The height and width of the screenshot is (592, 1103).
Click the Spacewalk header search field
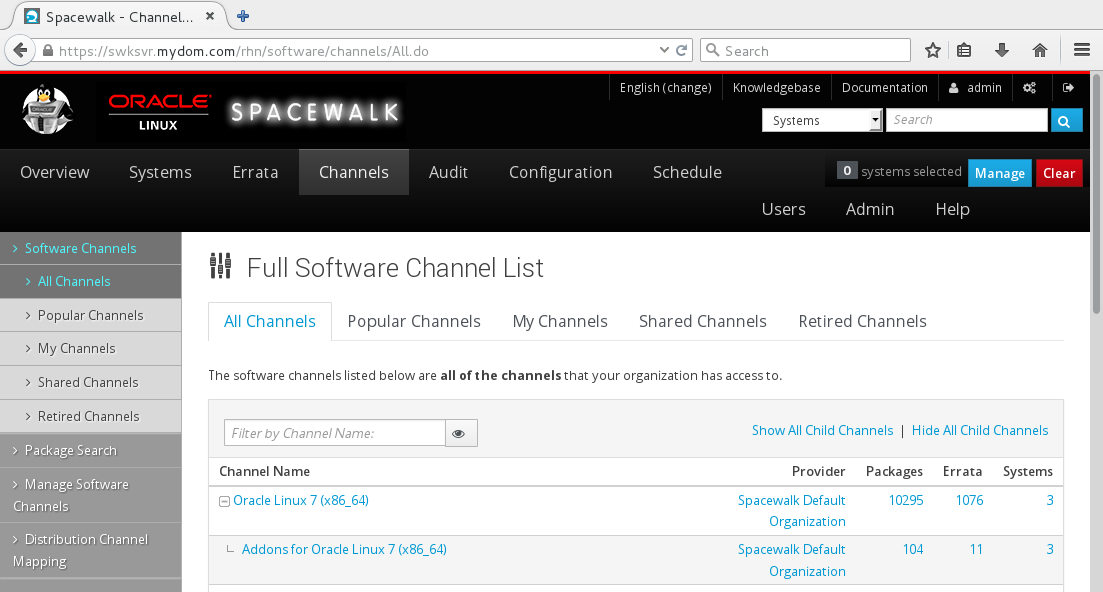coord(967,120)
